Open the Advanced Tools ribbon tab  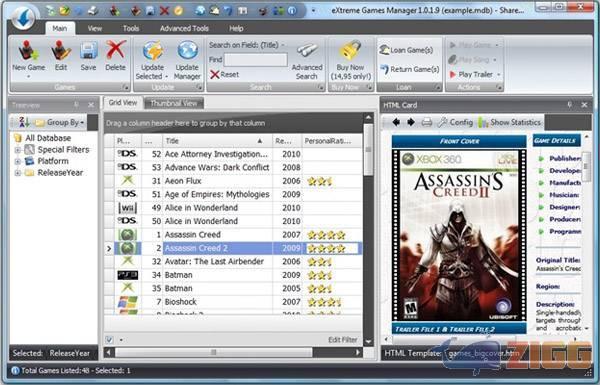[184, 28]
